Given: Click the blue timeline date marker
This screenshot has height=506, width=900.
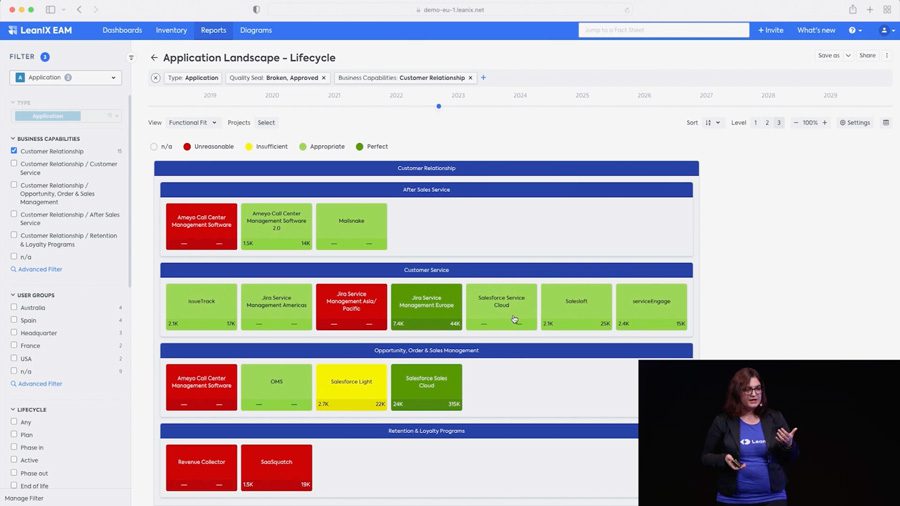Looking at the screenshot, I should tap(439, 106).
